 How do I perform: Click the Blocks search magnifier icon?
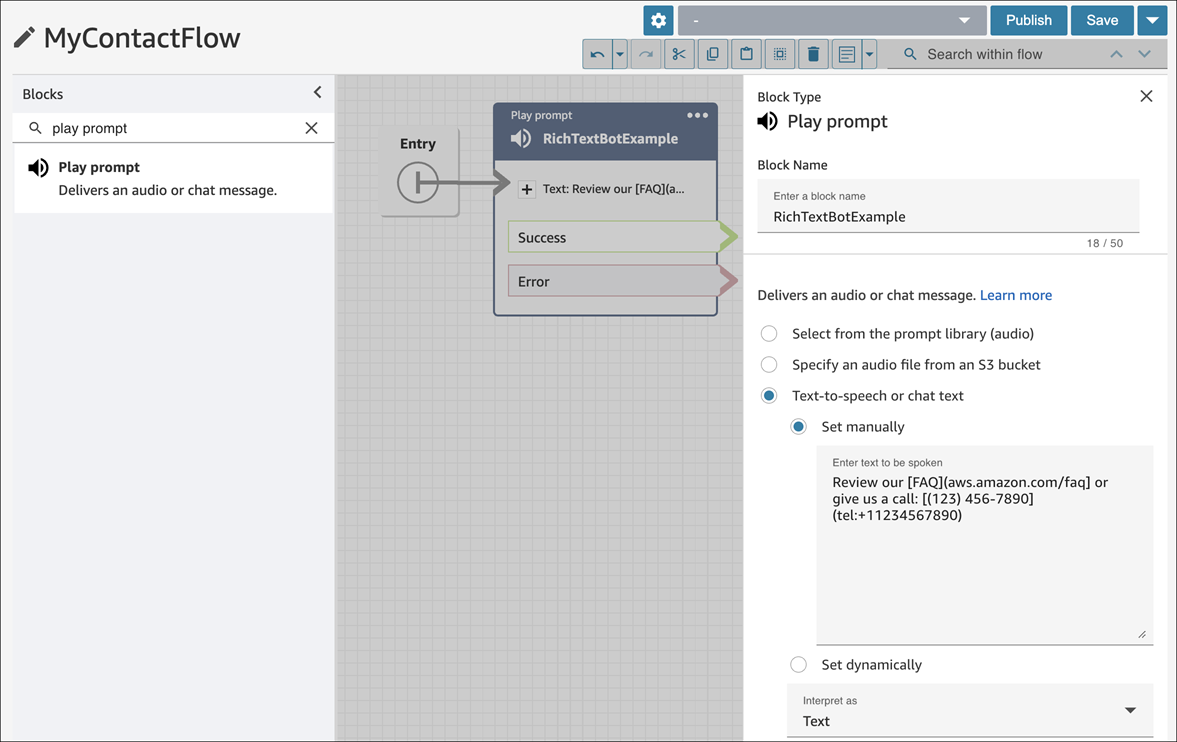click(35, 128)
